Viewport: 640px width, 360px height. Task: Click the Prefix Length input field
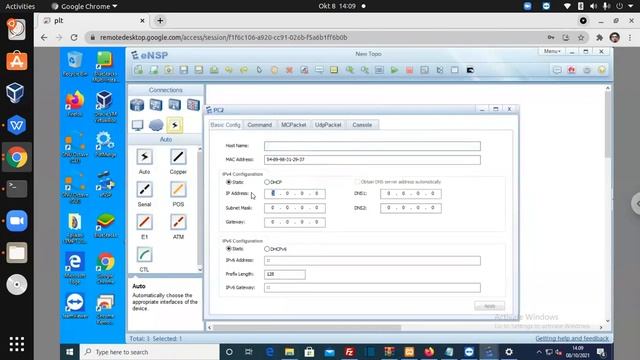pos(284,274)
